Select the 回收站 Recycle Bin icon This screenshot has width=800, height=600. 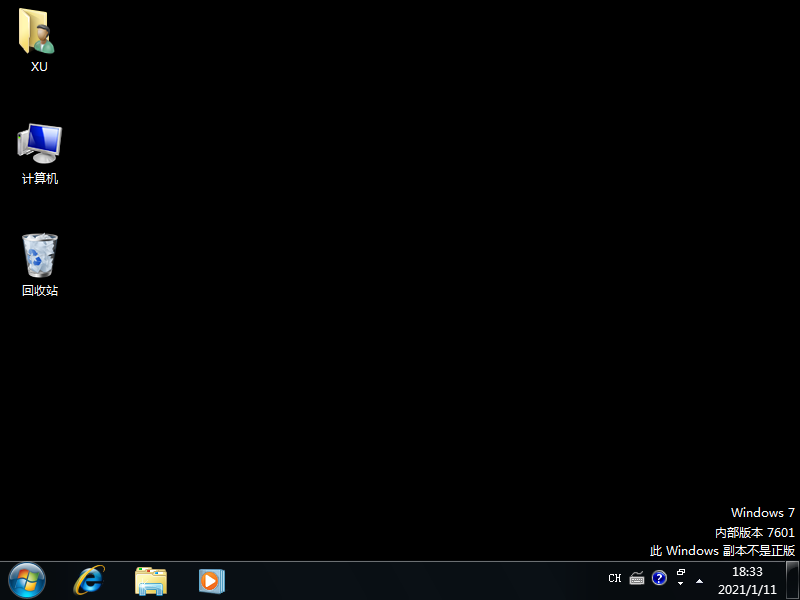point(39,256)
